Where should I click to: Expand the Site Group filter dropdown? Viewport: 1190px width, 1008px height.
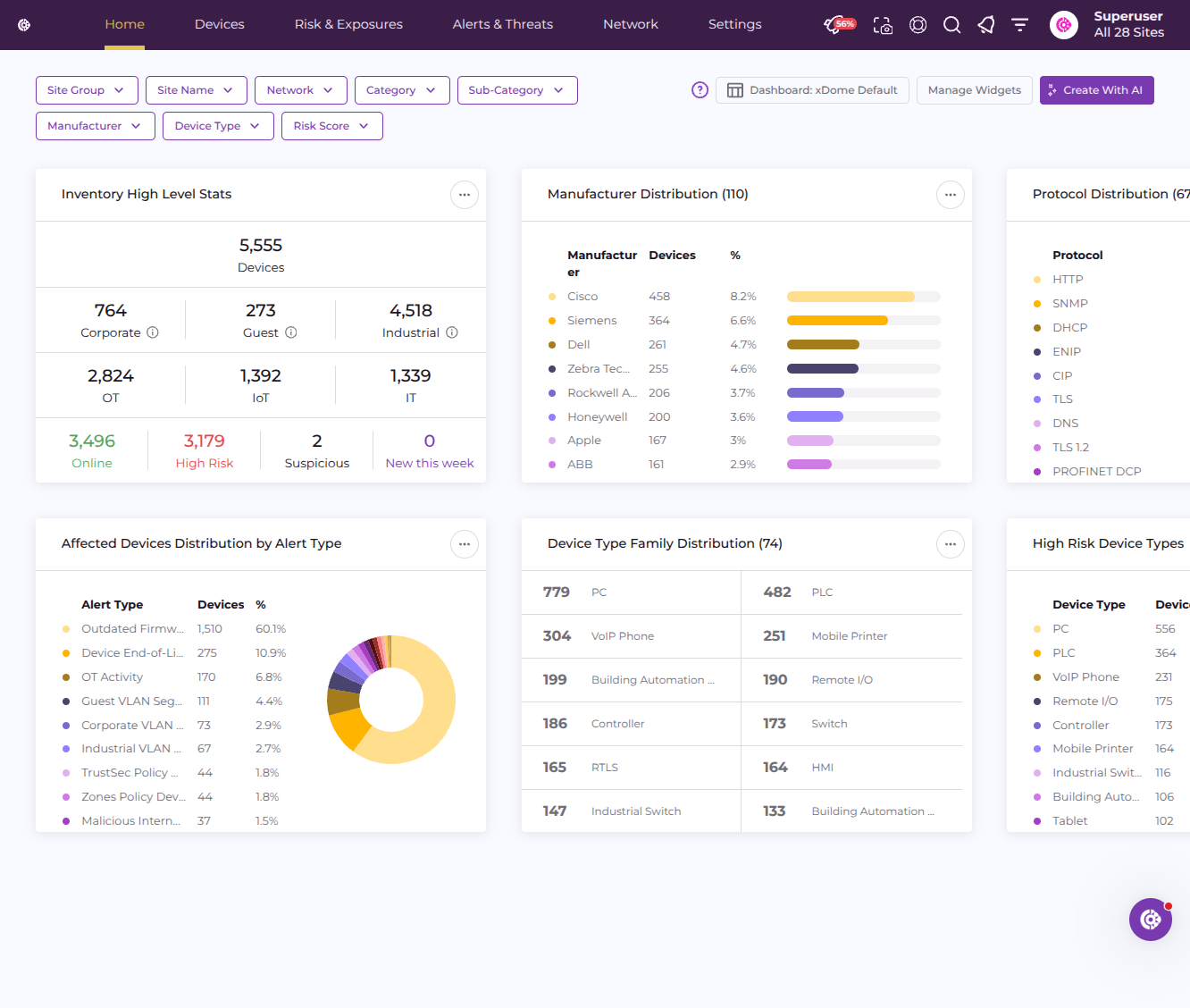[87, 90]
